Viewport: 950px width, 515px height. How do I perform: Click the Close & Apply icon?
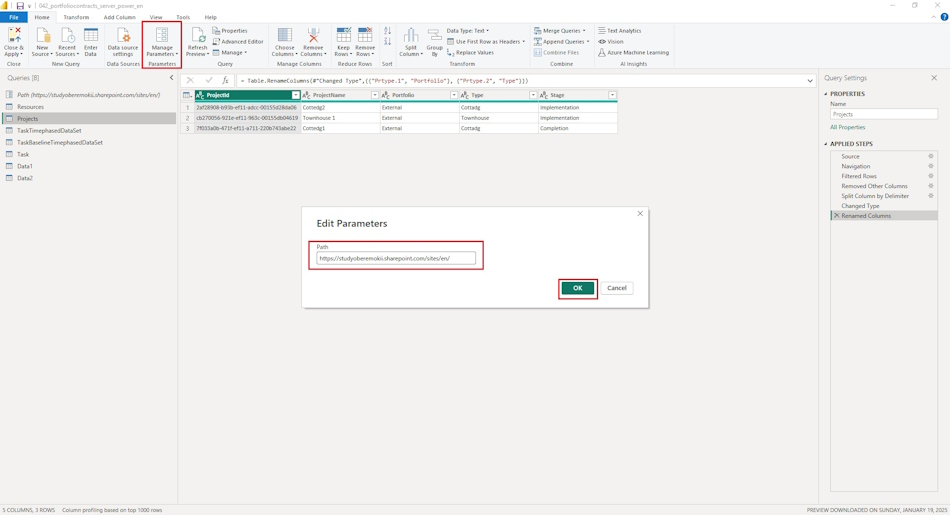[14, 36]
